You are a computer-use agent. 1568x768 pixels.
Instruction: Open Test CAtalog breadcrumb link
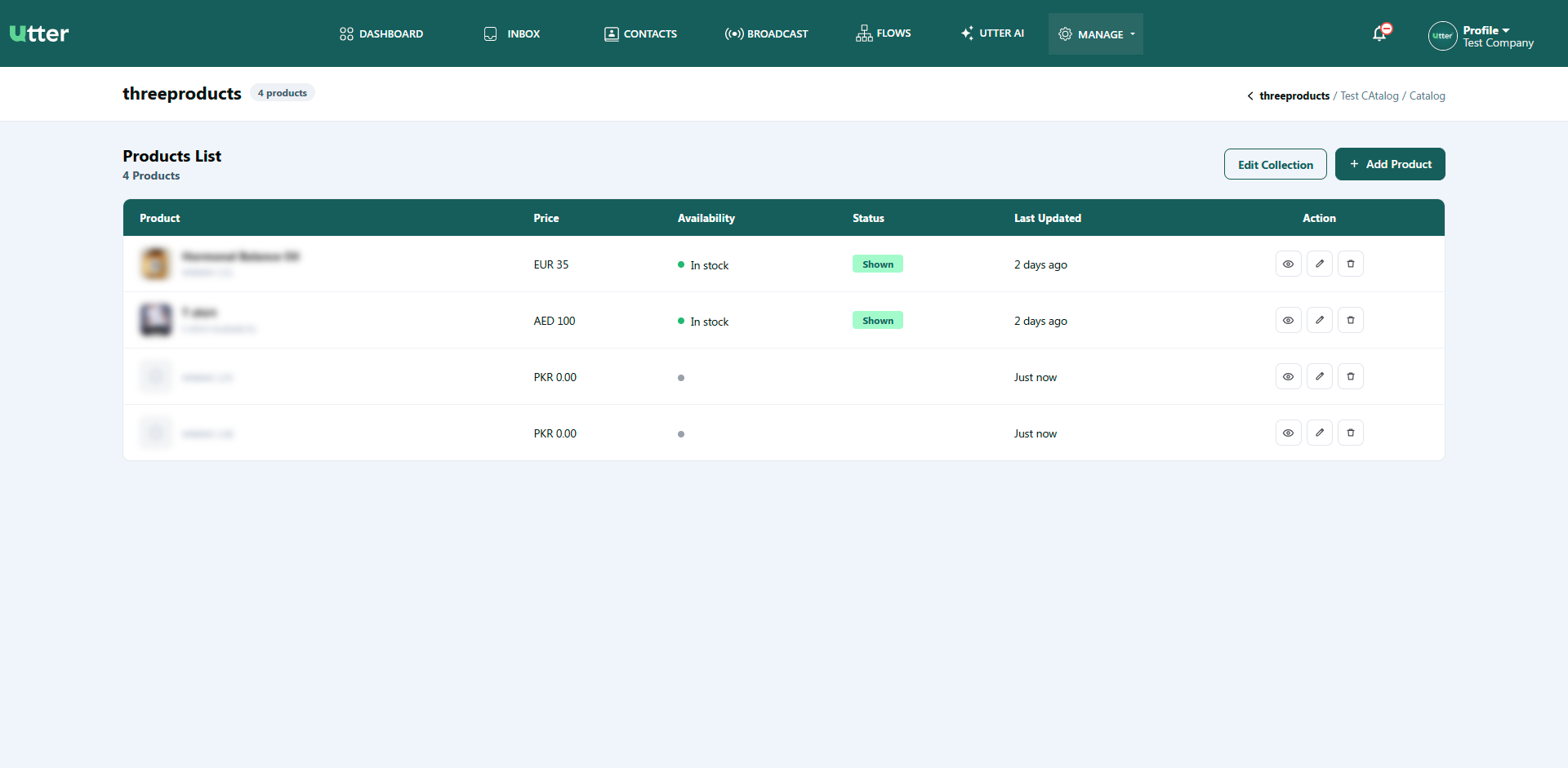click(1370, 96)
